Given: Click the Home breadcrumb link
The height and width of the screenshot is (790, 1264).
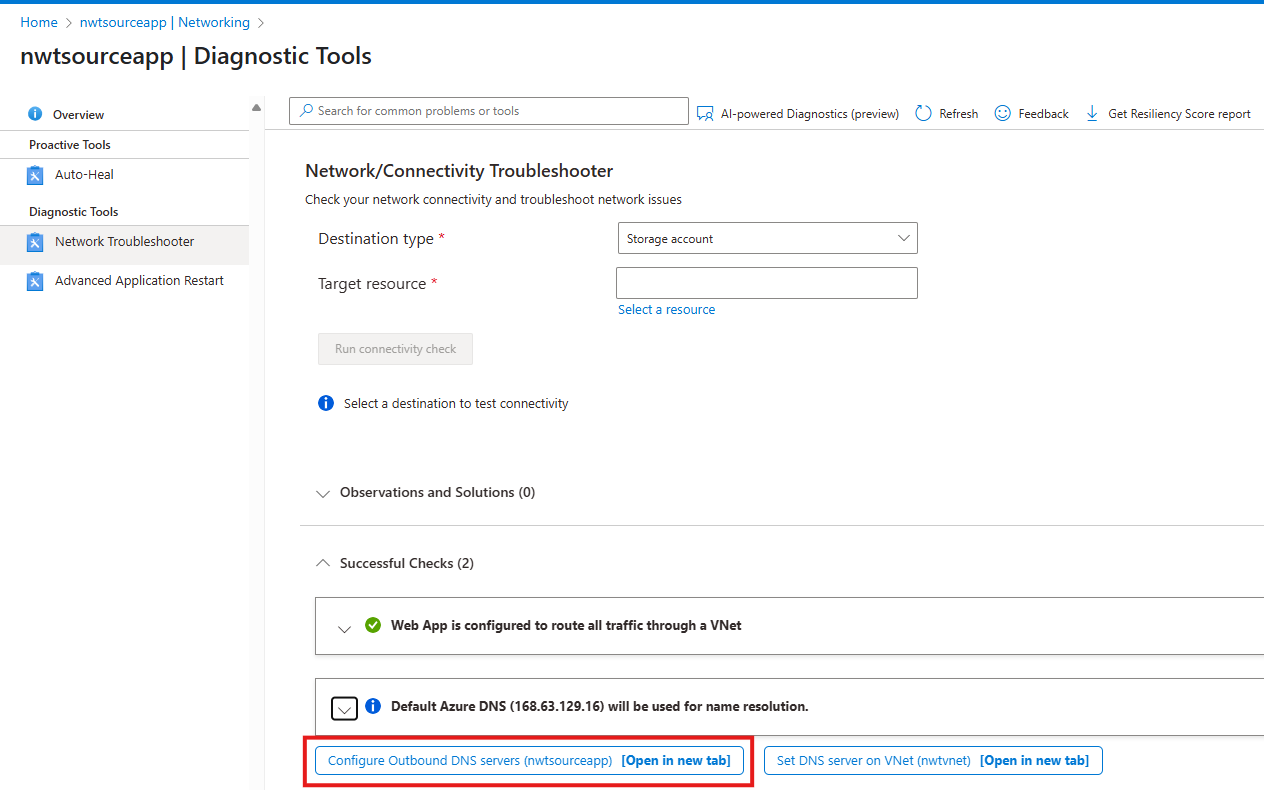Looking at the screenshot, I should click(39, 22).
